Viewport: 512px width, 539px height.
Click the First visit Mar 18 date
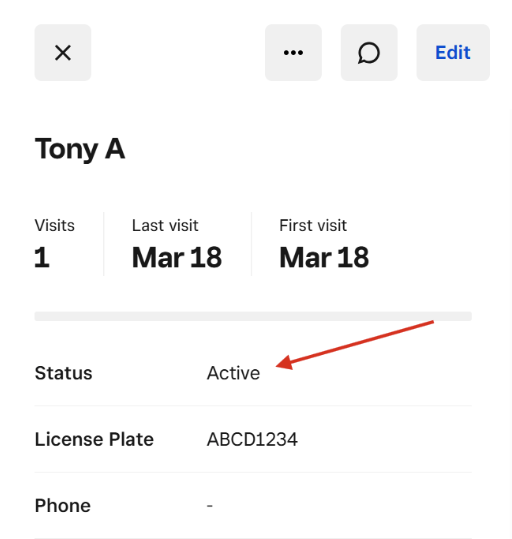coord(324,257)
